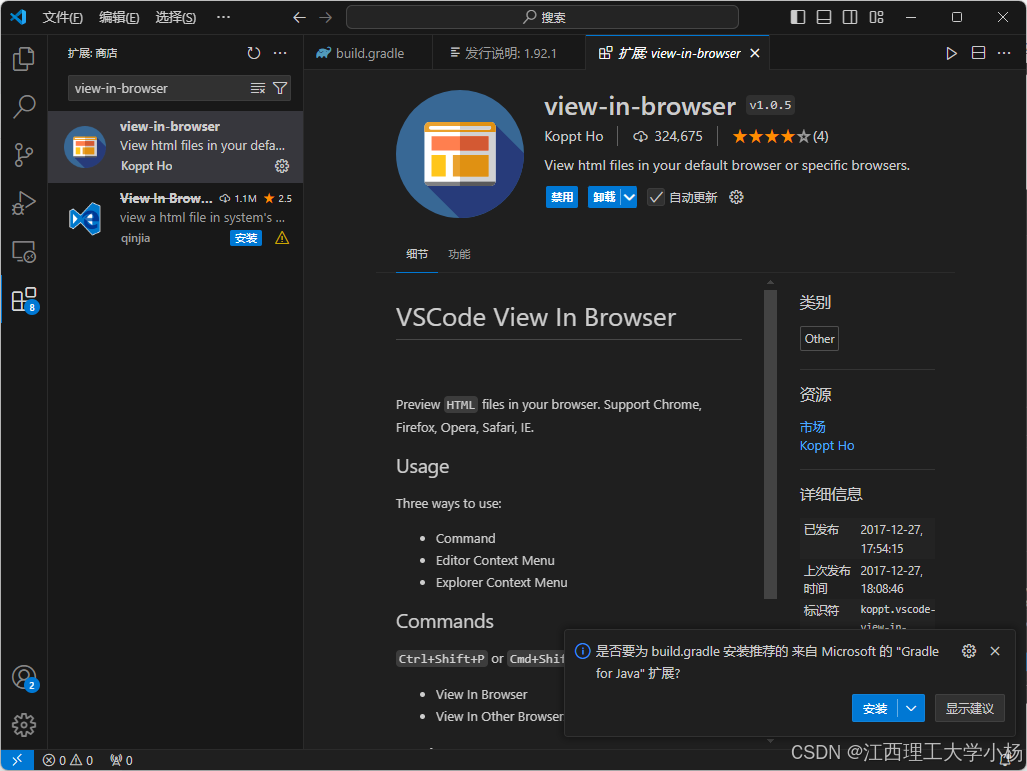Screen dimensions: 1027x771
Task: Click the v1.0.5 version badge
Action: pos(770,105)
